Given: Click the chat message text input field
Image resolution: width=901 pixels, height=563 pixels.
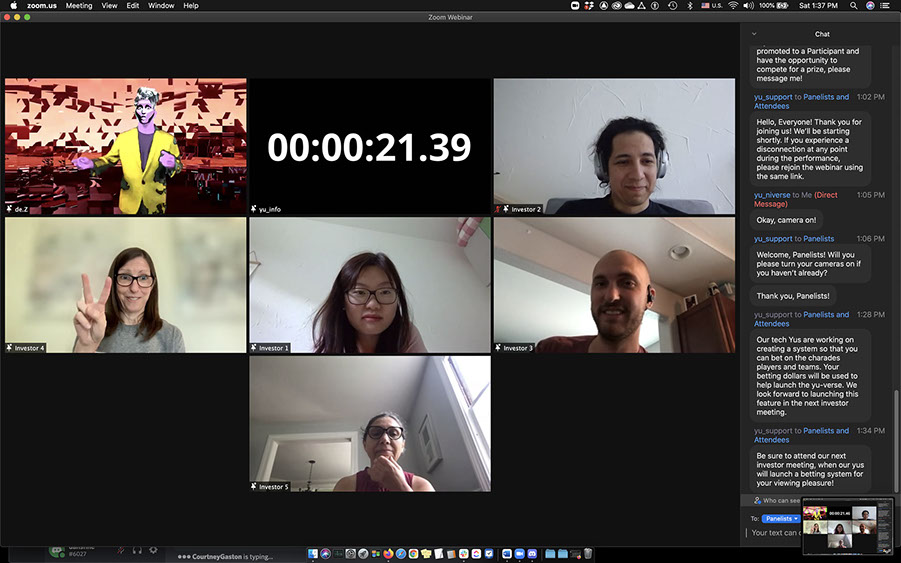Looking at the screenshot, I should pyautogui.click(x=775, y=533).
